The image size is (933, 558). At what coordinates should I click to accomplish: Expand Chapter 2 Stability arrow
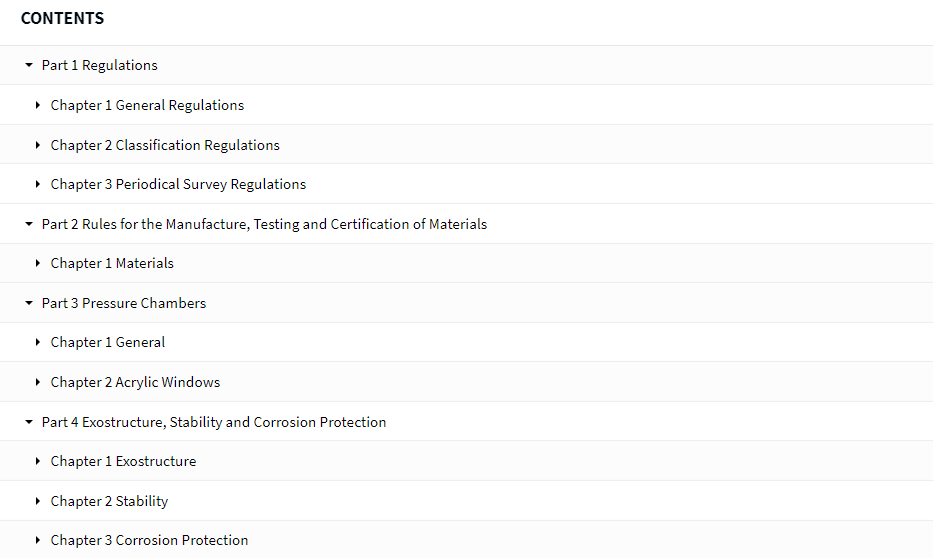coord(38,501)
